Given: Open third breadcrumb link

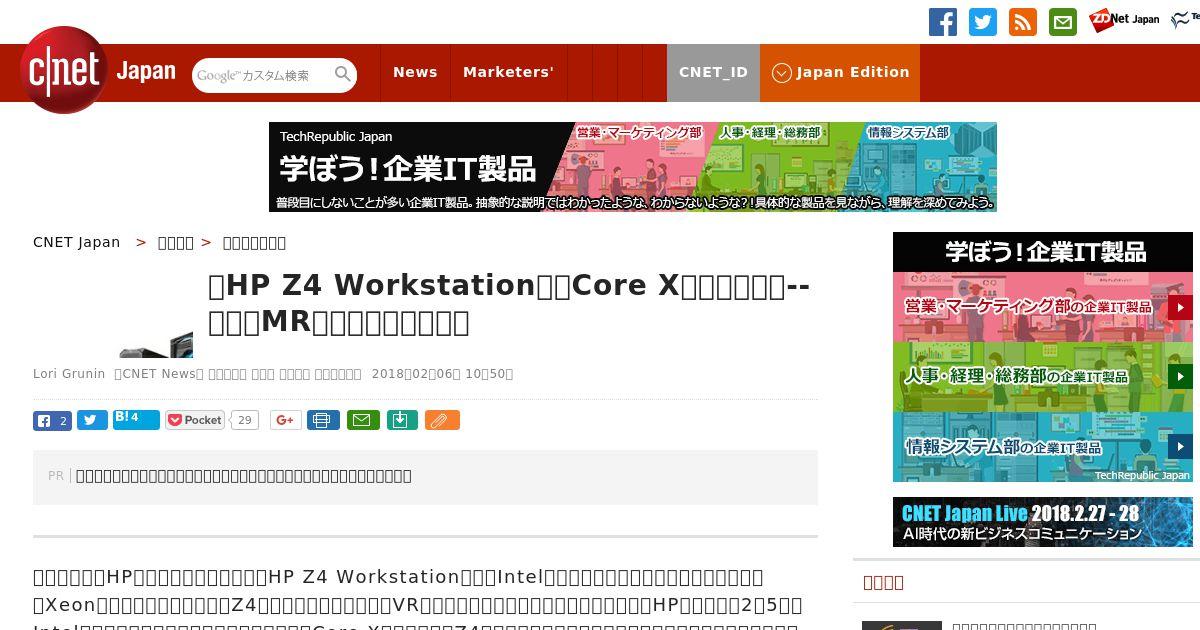Looking at the screenshot, I should (x=254, y=242).
